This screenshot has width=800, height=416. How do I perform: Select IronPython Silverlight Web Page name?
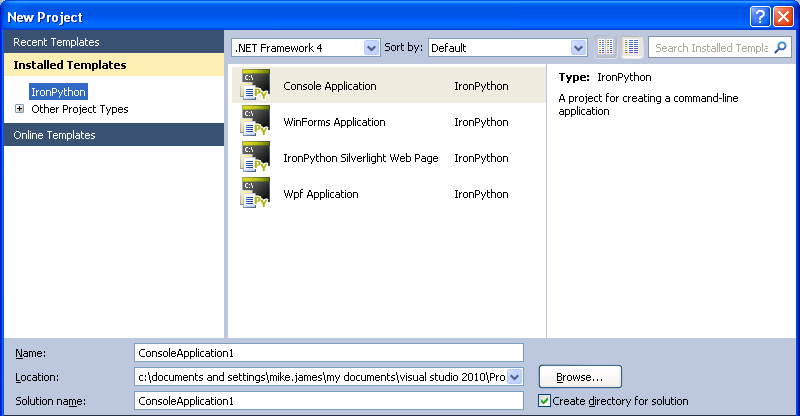361,158
